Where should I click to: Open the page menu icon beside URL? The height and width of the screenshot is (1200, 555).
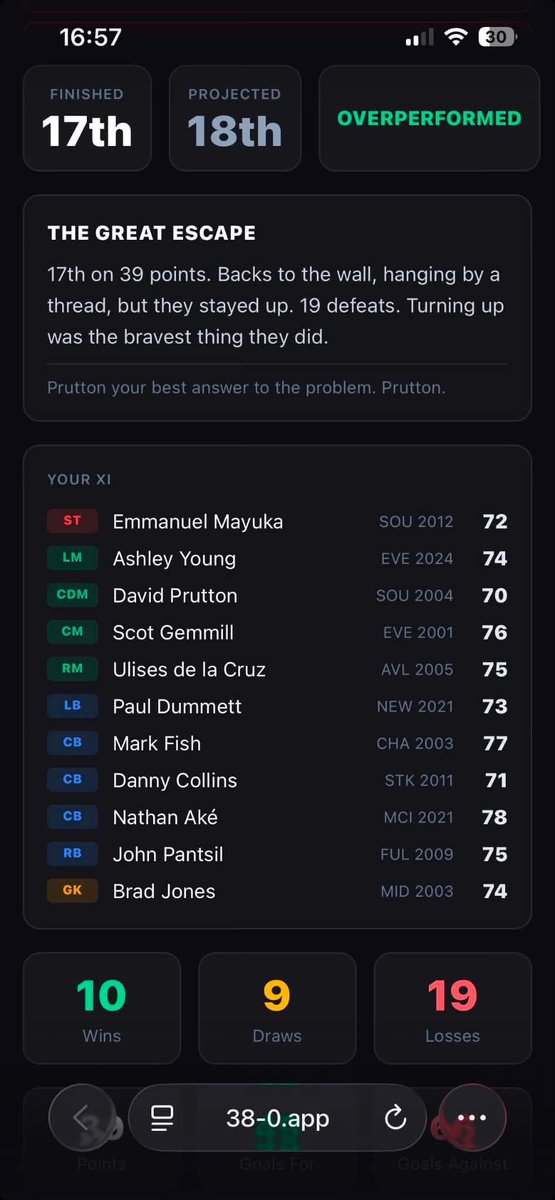[x=162, y=1118]
